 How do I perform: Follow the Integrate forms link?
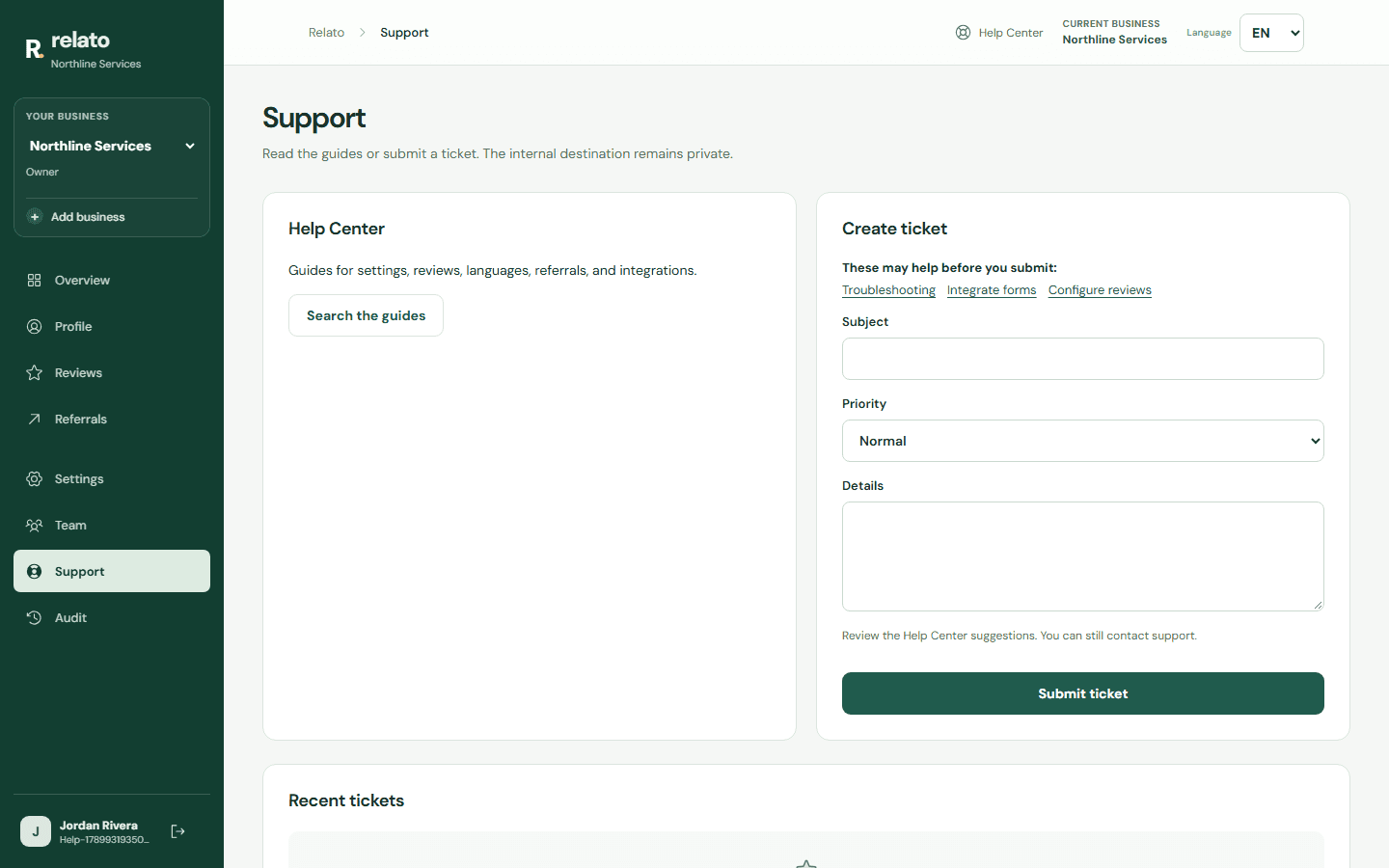pos(992,290)
